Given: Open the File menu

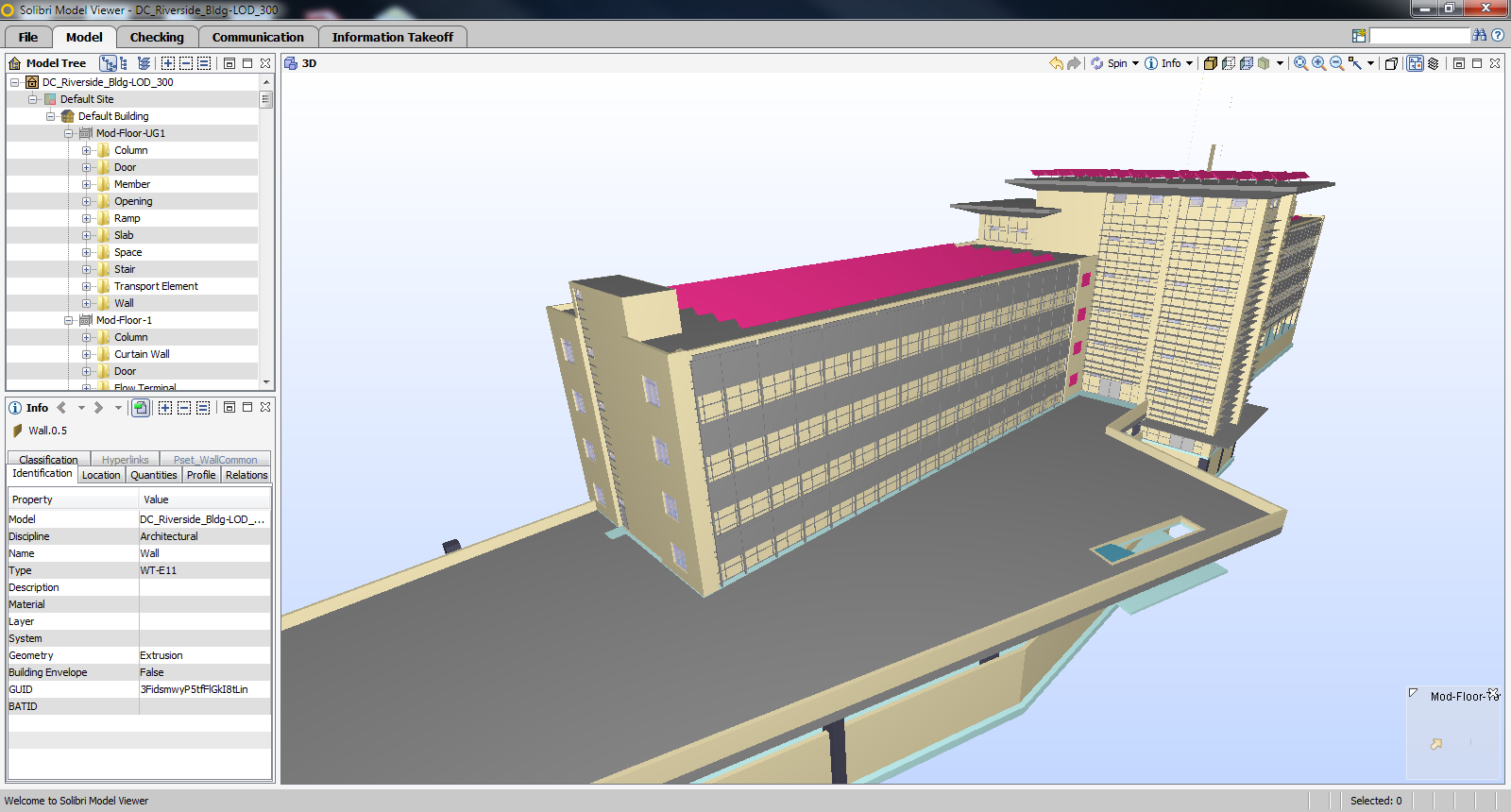Looking at the screenshot, I should pyautogui.click(x=28, y=37).
